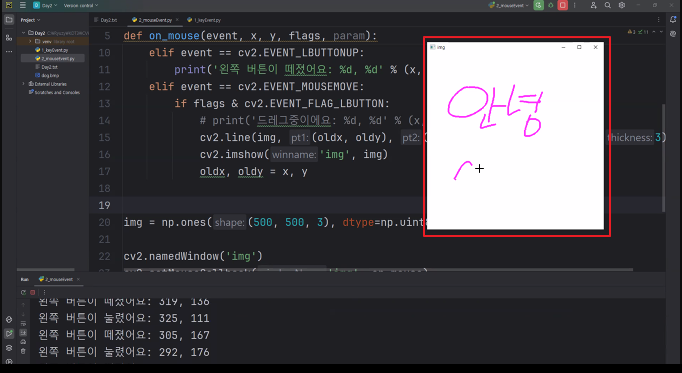Click the Run tool window label

pyautogui.click(x=24, y=279)
